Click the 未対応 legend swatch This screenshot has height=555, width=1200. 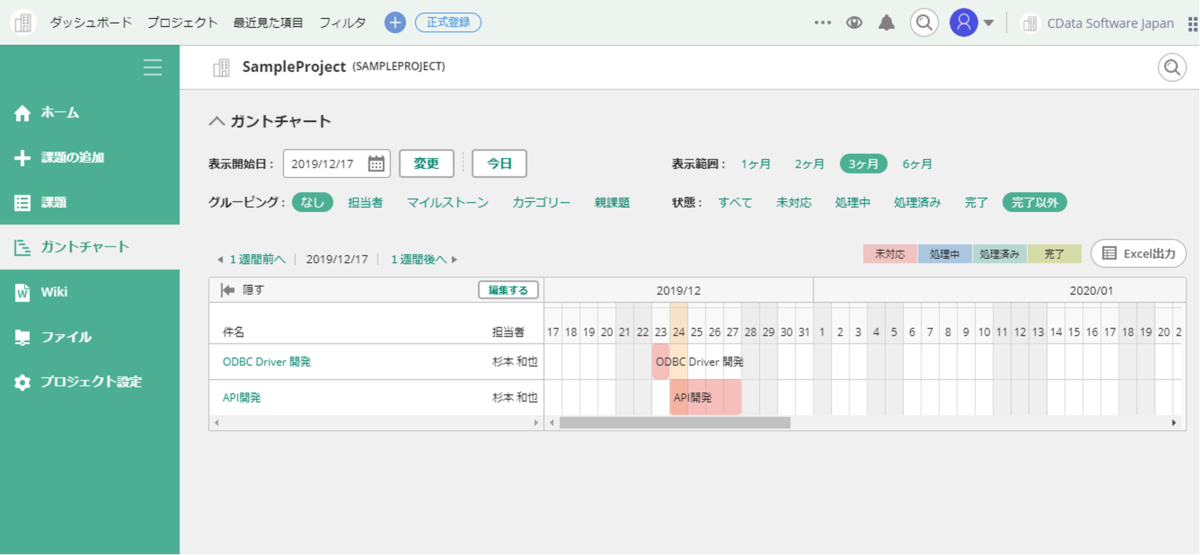890,254
